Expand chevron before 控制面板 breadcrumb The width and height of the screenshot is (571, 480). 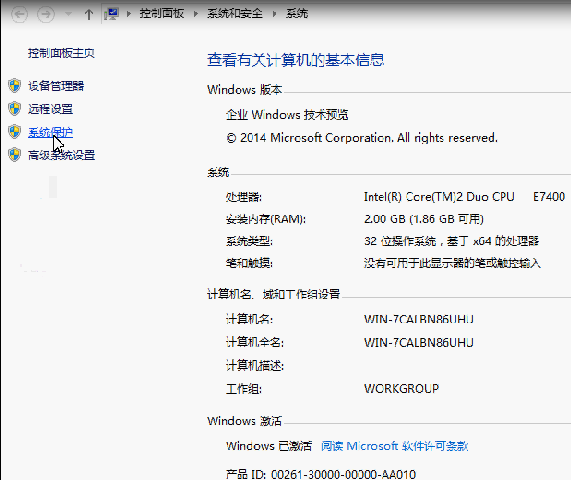pyautogui.click(x=129, y=14)
